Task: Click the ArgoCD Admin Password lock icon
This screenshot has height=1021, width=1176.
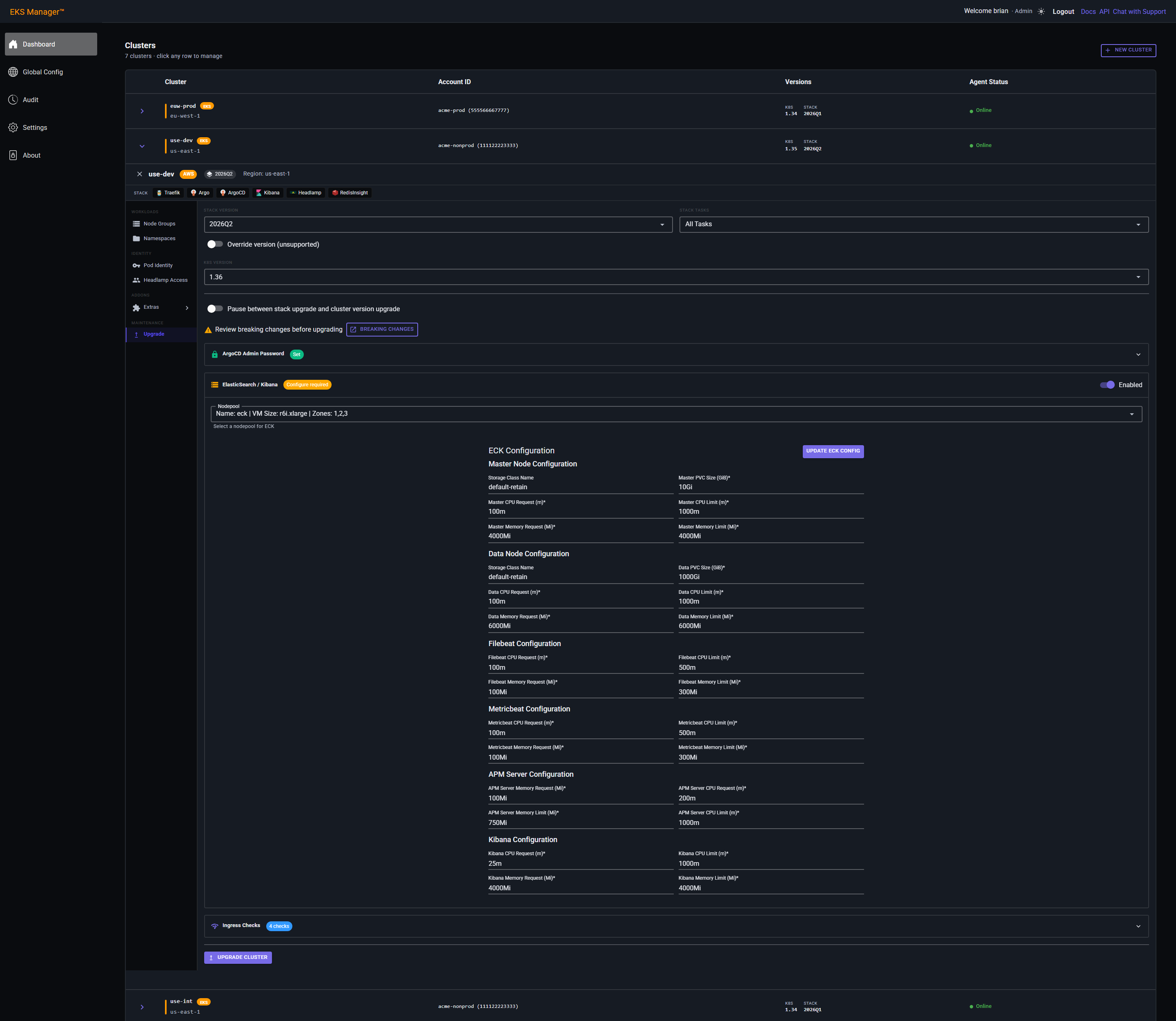Action: click(x=215, y=354)
